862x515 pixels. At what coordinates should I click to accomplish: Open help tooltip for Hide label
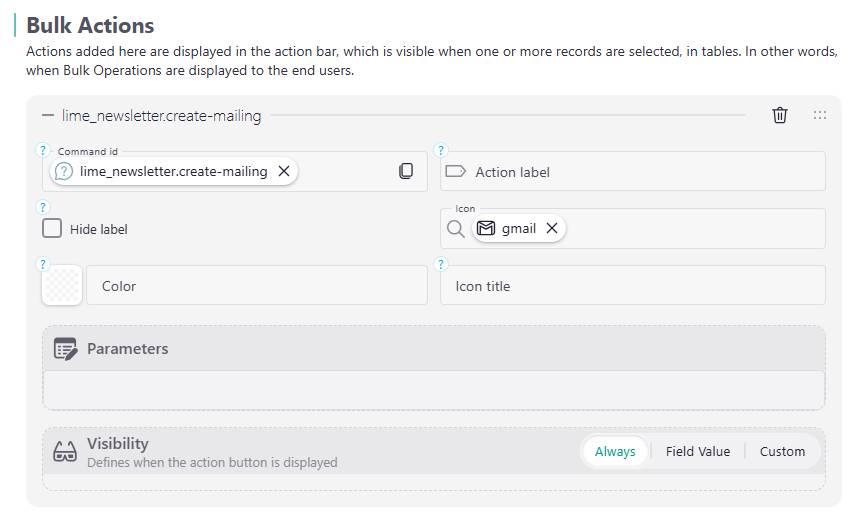pos(42,207)
